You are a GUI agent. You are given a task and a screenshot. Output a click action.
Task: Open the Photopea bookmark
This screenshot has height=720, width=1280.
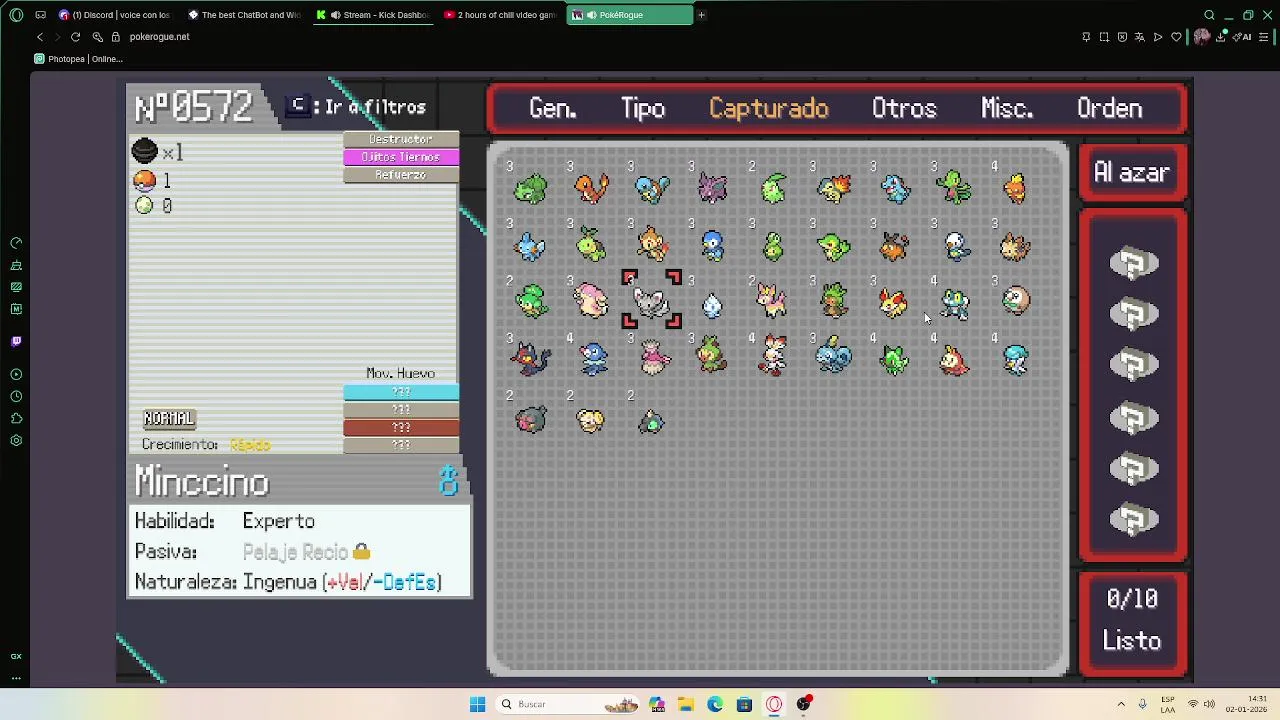pyautogui.click(x=79, y=59)
